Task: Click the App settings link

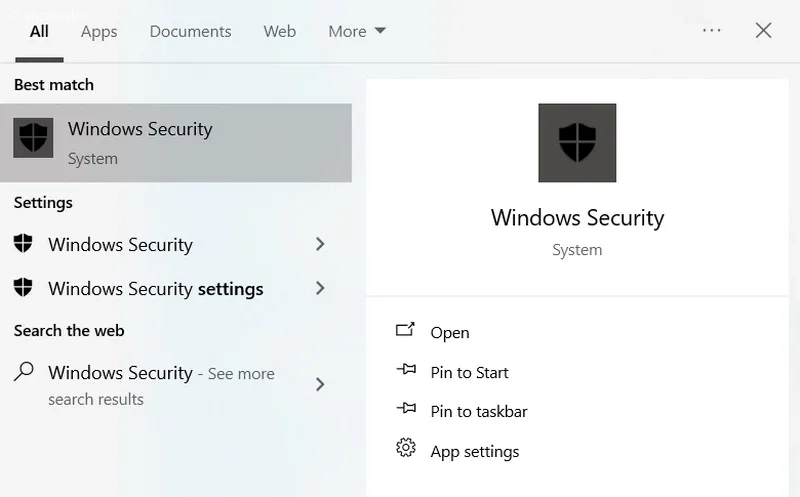Action: pyautogui.click(x=474, y=451)
